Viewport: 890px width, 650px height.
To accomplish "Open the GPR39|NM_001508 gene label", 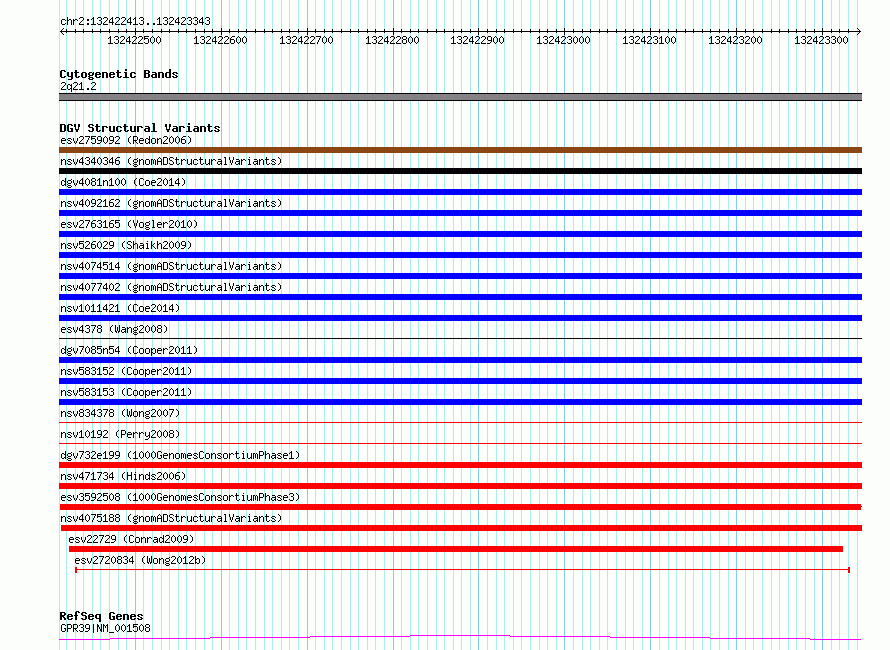I will [105, 628].
